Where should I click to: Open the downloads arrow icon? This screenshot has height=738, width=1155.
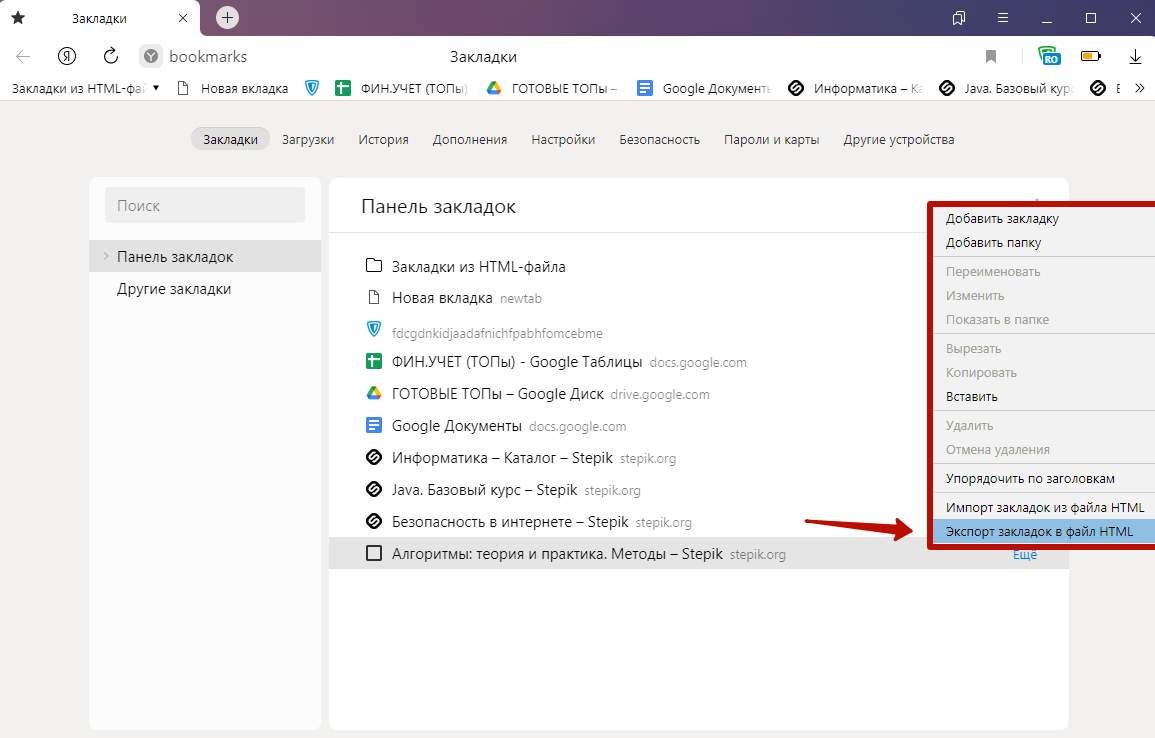1135,56
